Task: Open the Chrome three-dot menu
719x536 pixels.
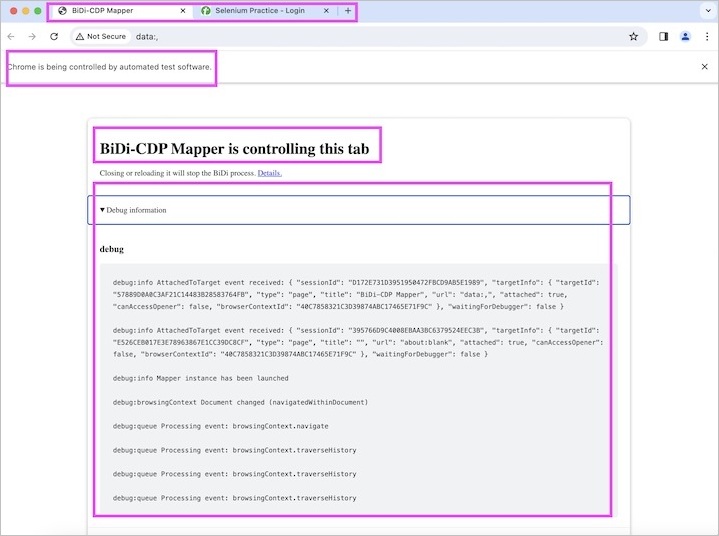Action: [x=707, y=37]
